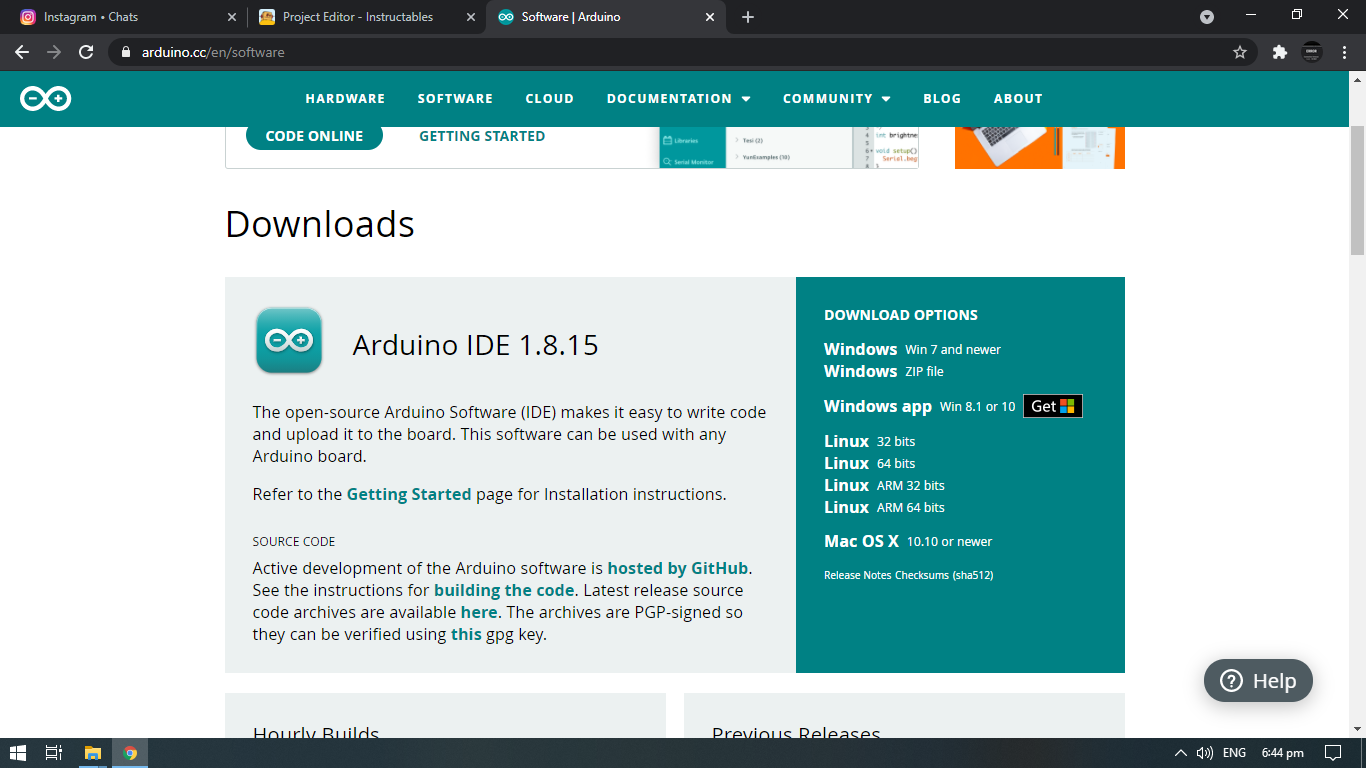Viewport: 1366px width, 768px height.
Task: Follow the hosted by GitHub link
Action: point(678,568)
